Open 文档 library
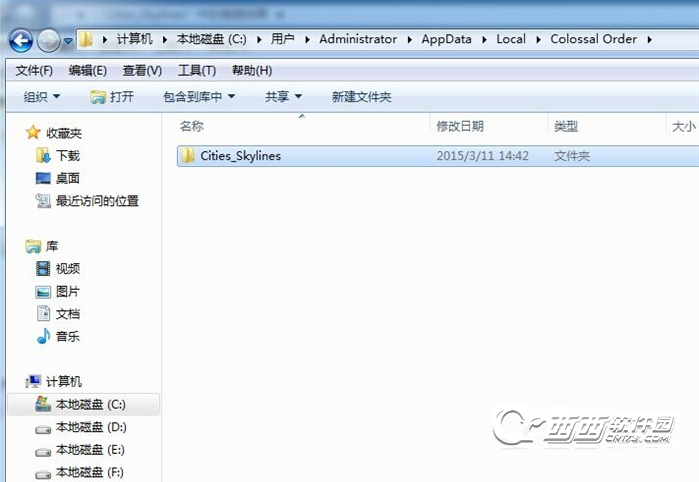Image resolution: width=699 pixels, height=482 pixels. point(68,314)
